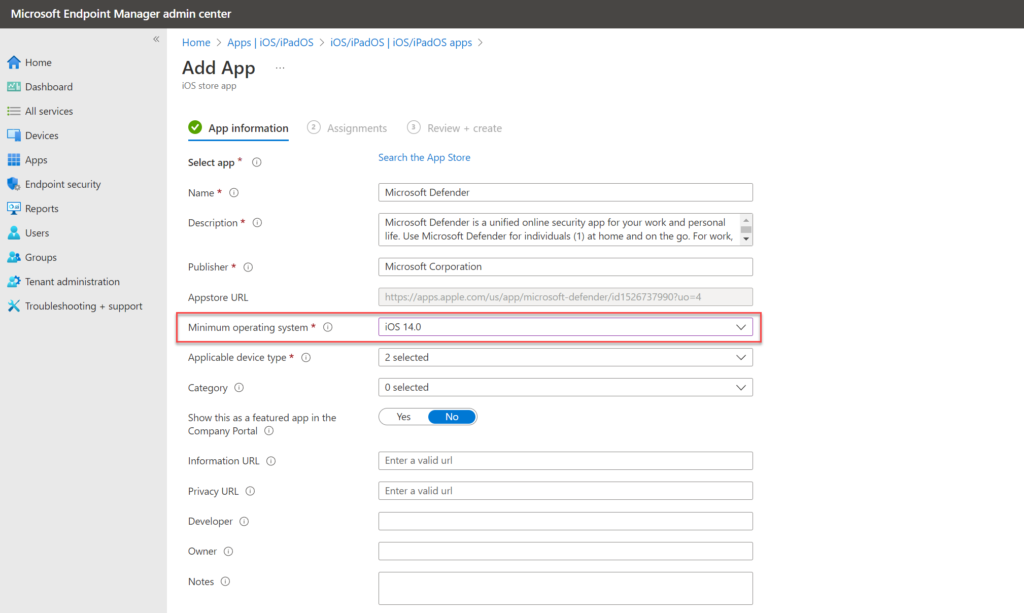
Task: Switch to the App information tab
Action: (x=238, y=128)
